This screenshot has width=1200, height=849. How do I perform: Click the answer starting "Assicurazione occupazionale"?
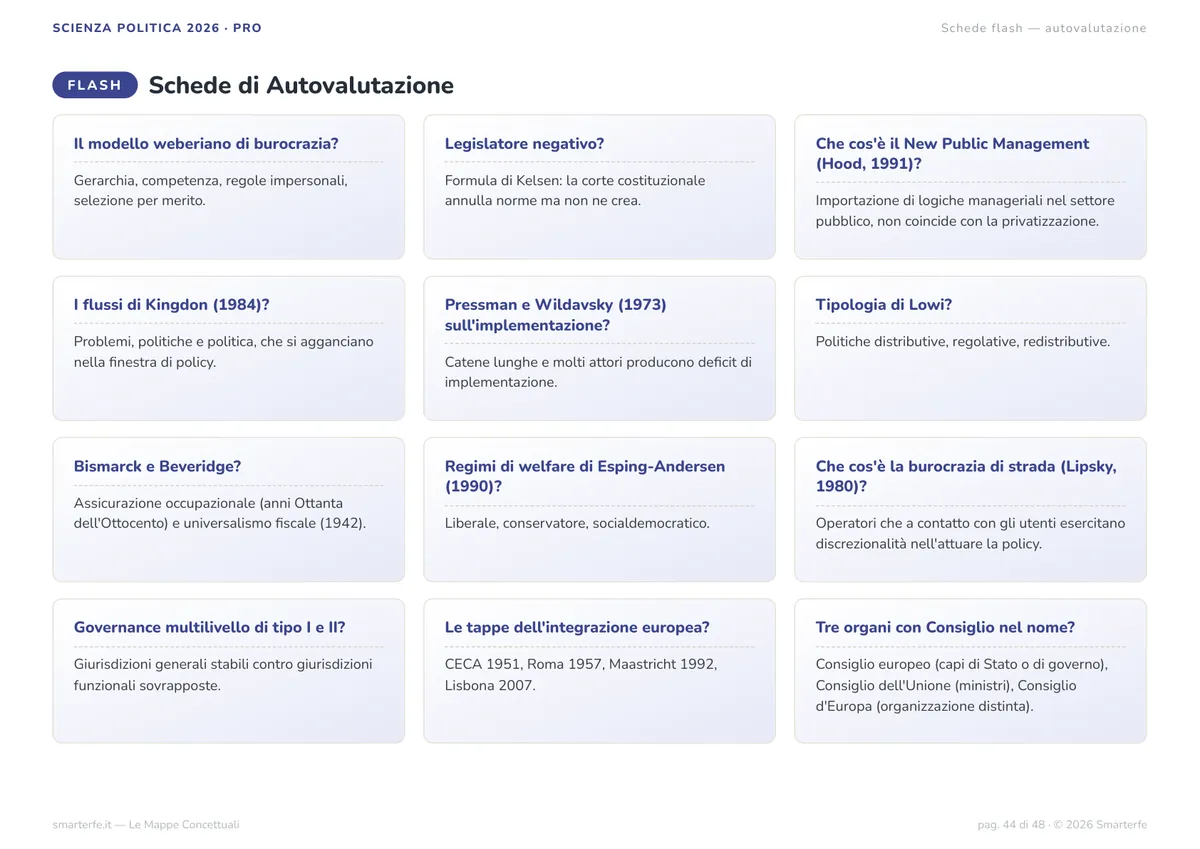pyautogui.click(x=220, y=513)
